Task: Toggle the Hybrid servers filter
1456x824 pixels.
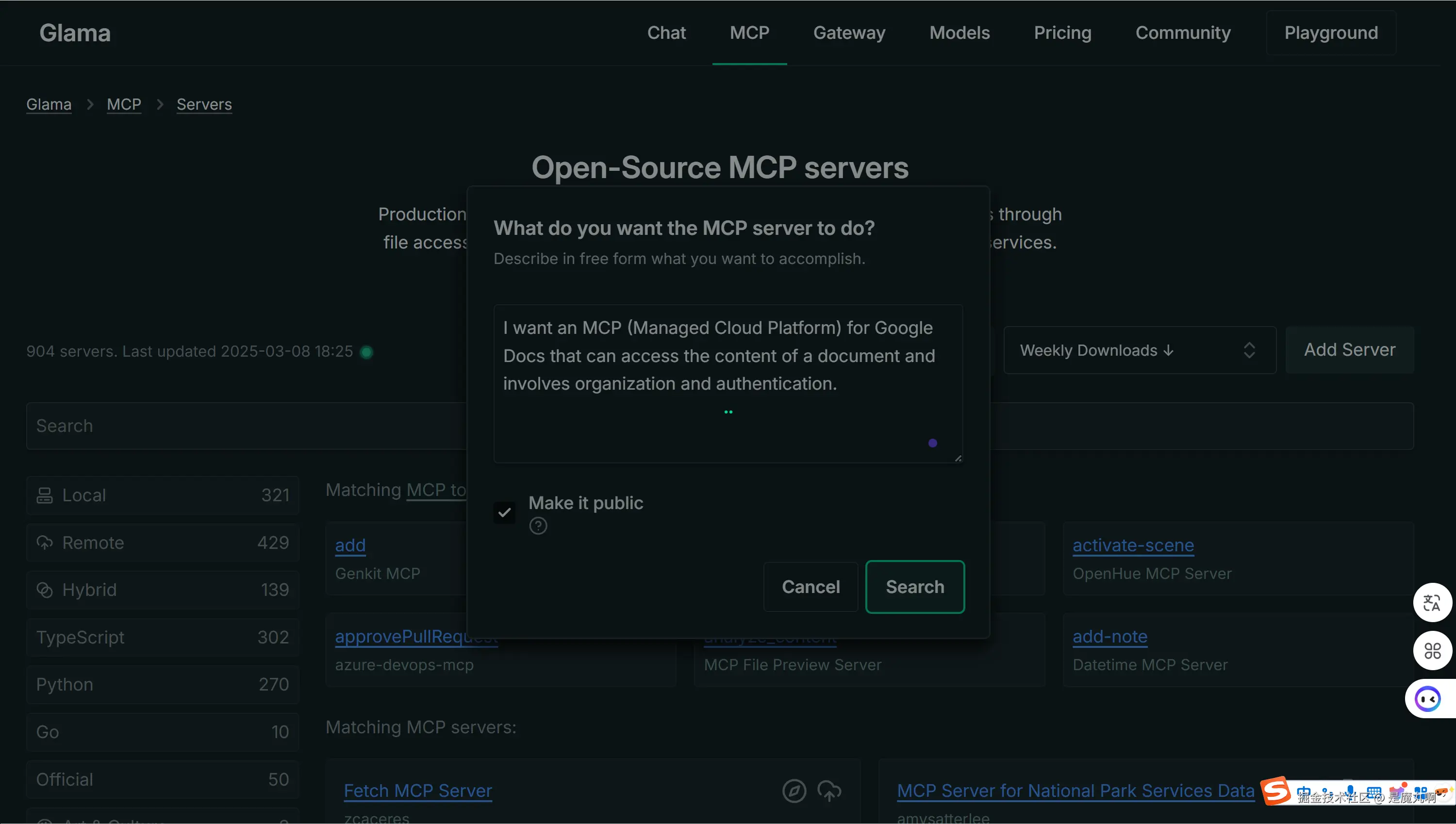Action: pos(163,590)
